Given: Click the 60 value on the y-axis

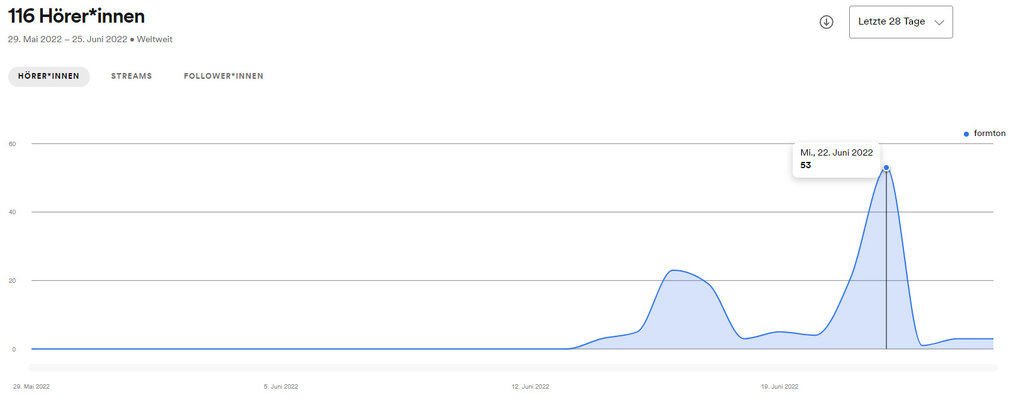Looking at the screenshot, I should coord(12,143).
